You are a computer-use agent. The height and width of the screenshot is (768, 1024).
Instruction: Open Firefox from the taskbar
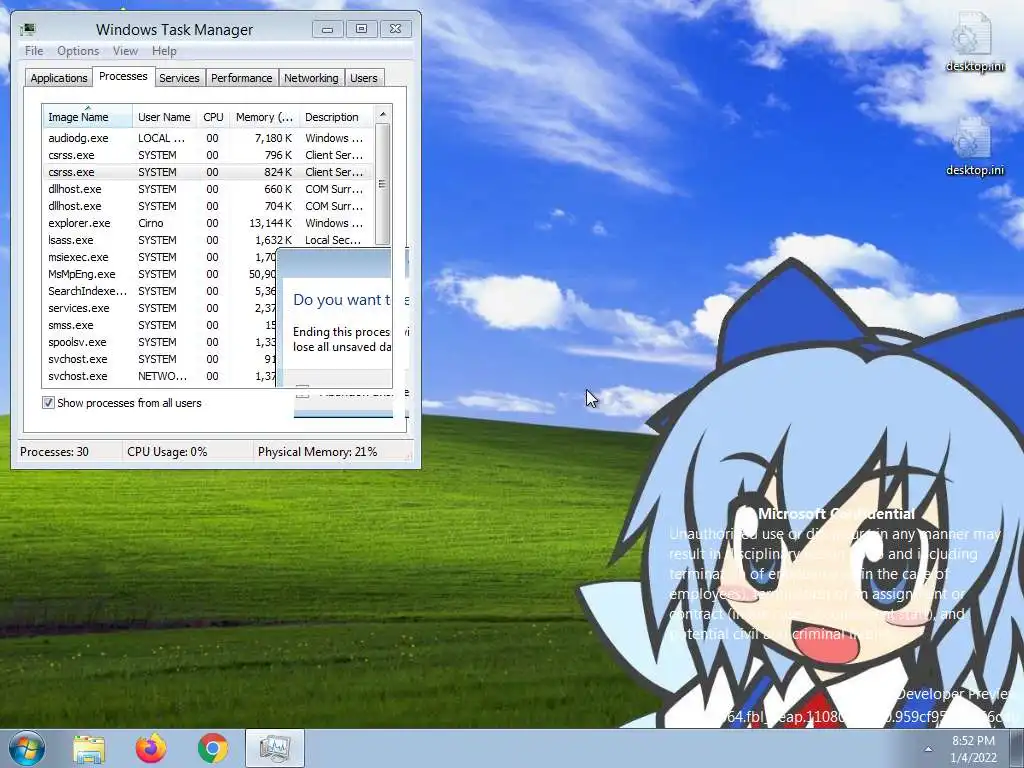click(x=151, y=748)
